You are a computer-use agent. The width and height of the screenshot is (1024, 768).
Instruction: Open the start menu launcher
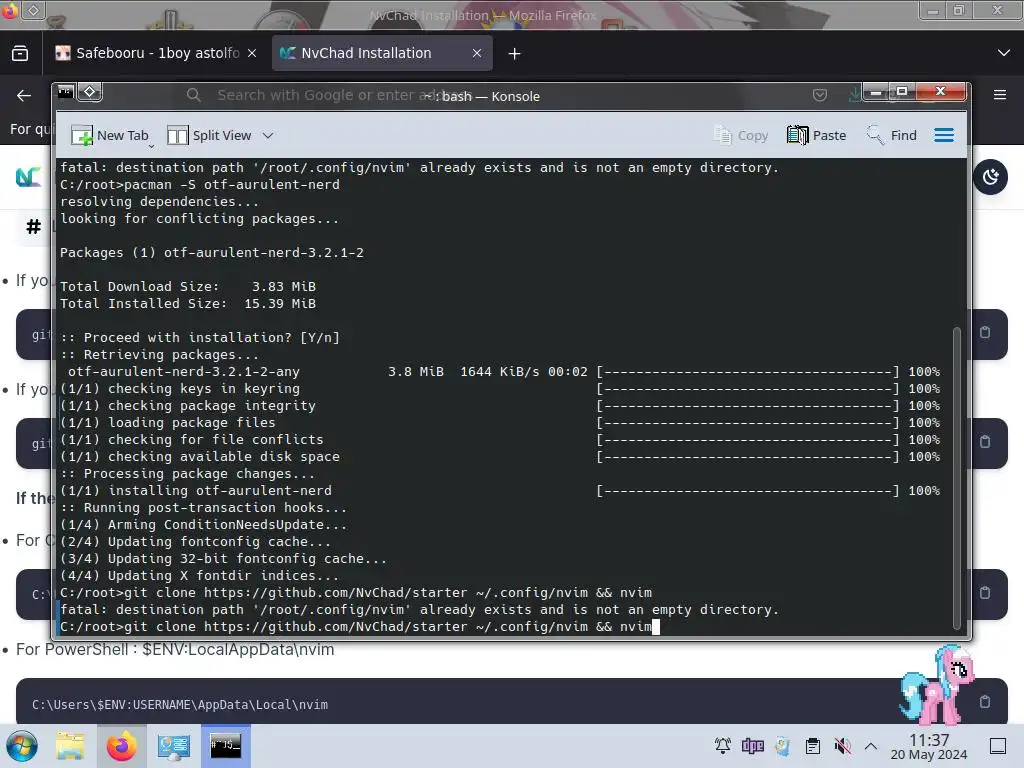pos(22,746)
